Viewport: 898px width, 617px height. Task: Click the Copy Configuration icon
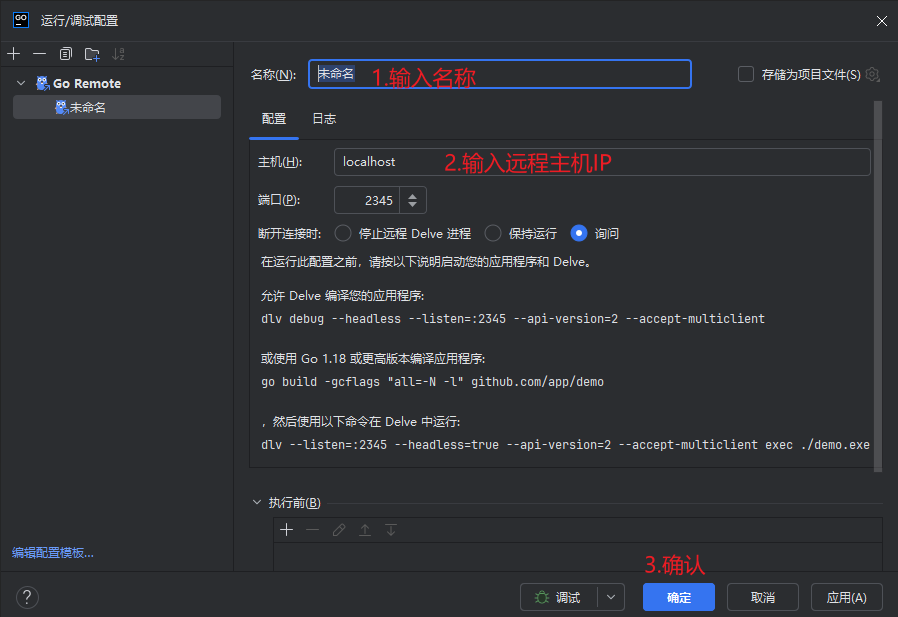tap(66, 53)
